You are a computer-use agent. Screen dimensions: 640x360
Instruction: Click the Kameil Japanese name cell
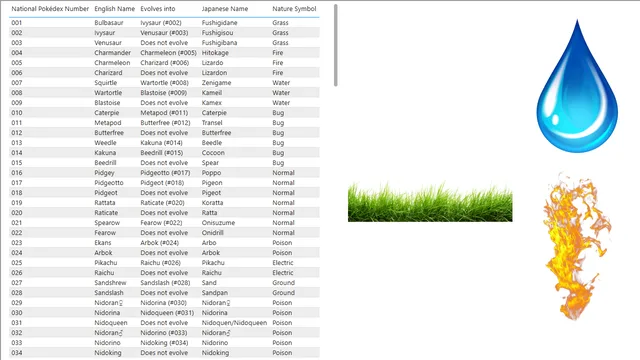click(212, 93)
